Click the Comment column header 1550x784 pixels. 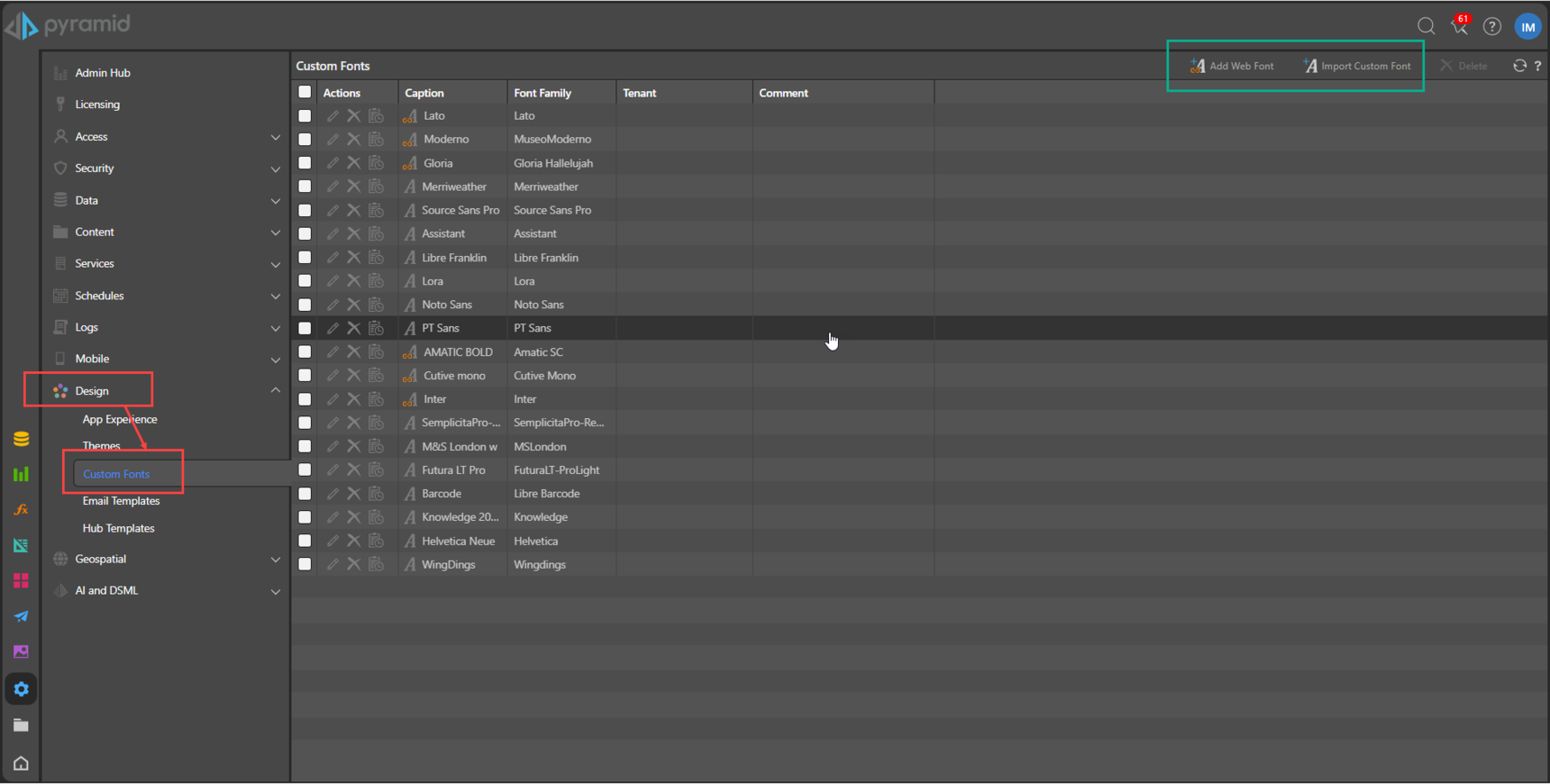tap(843, 93)
